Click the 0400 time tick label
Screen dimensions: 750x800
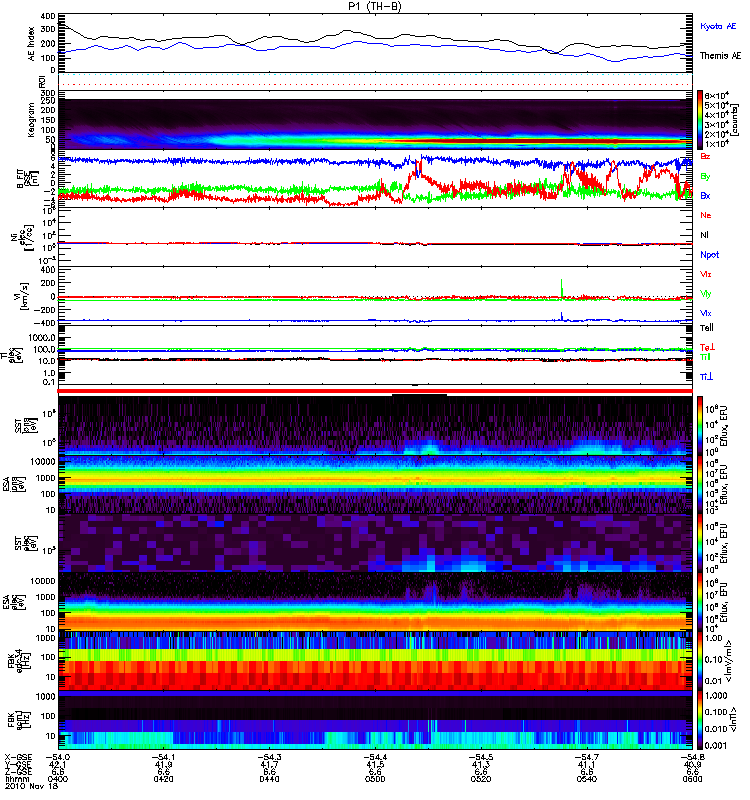point(58,779)
